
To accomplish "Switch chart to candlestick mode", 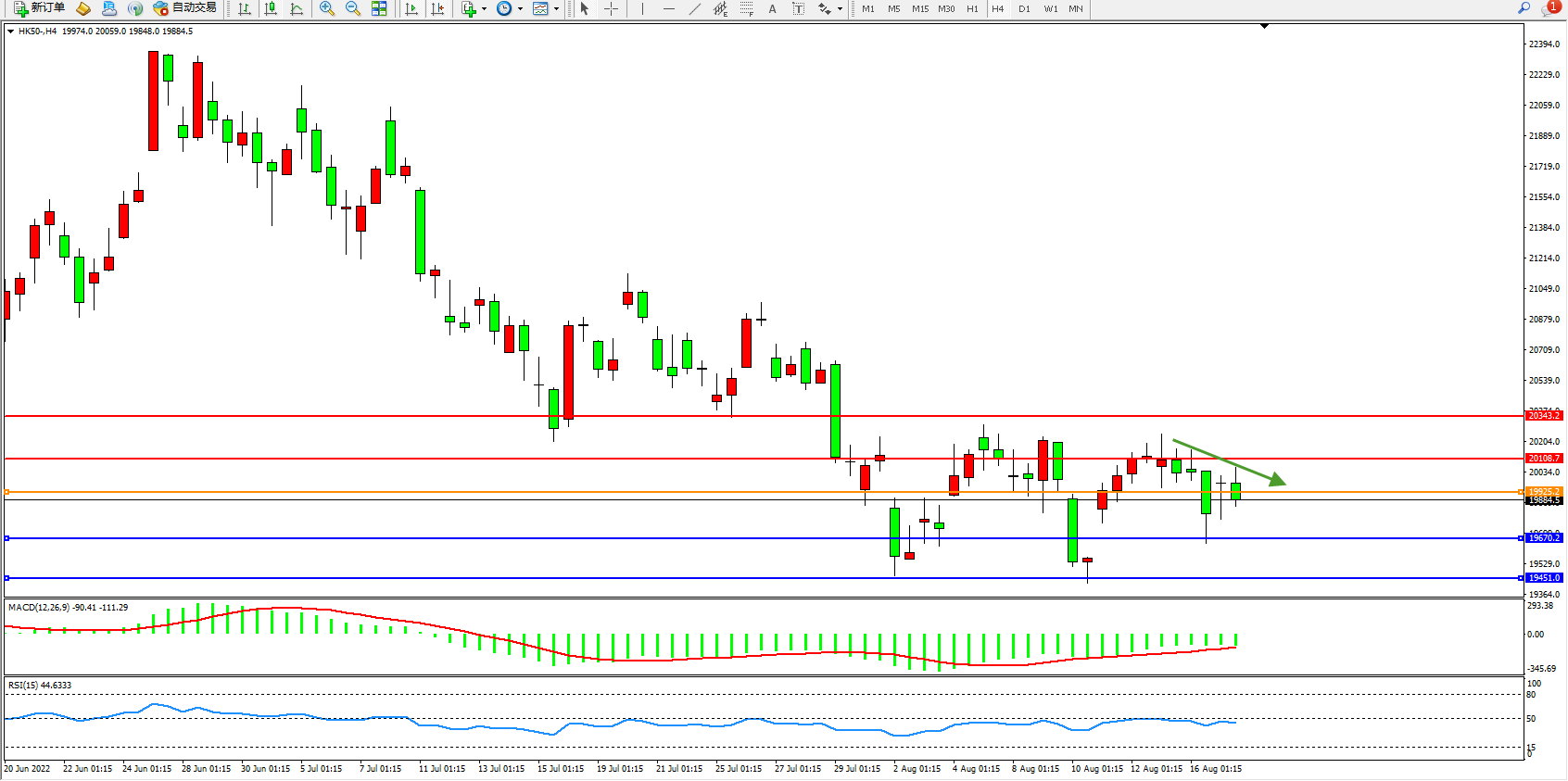I will click(x=271, y=8).
